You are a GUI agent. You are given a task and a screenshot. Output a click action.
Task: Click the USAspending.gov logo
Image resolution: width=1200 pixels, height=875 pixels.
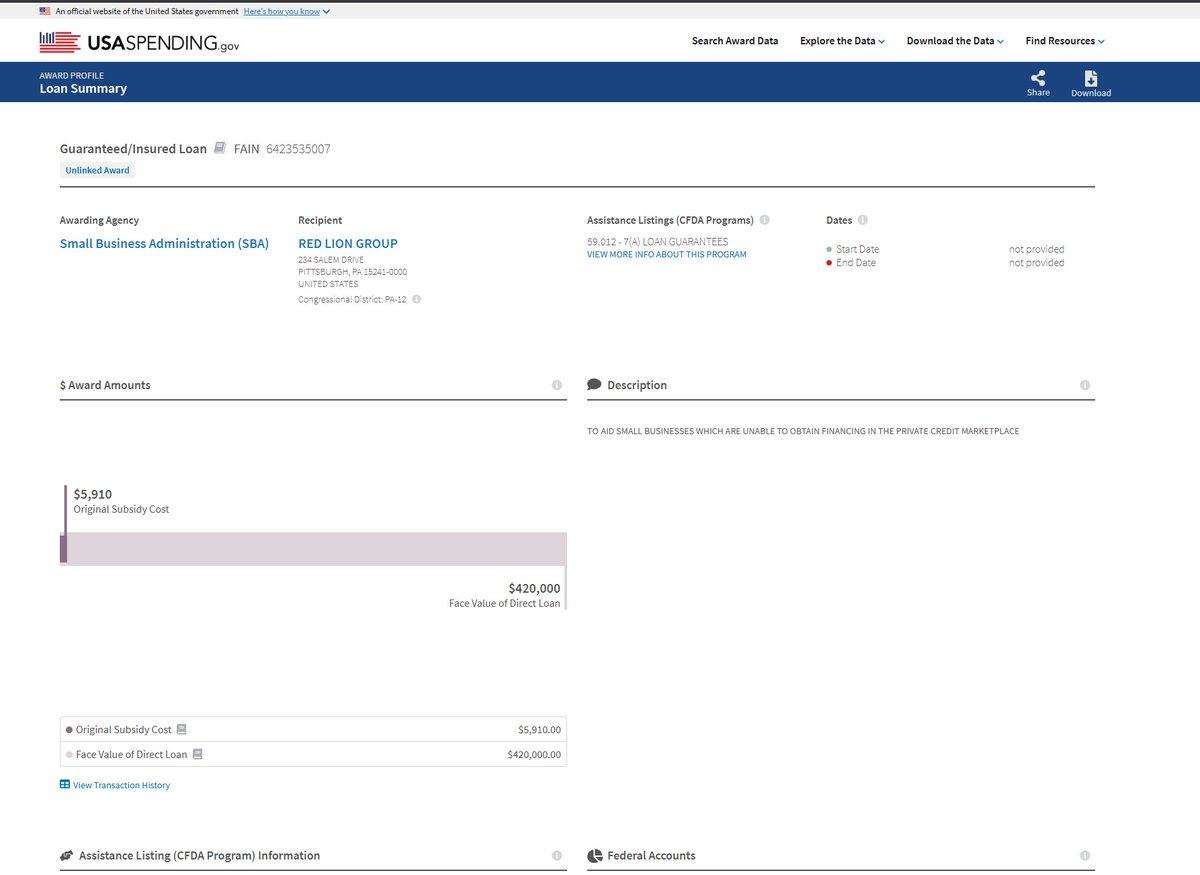pyautogui.click(x=140, y=42)
